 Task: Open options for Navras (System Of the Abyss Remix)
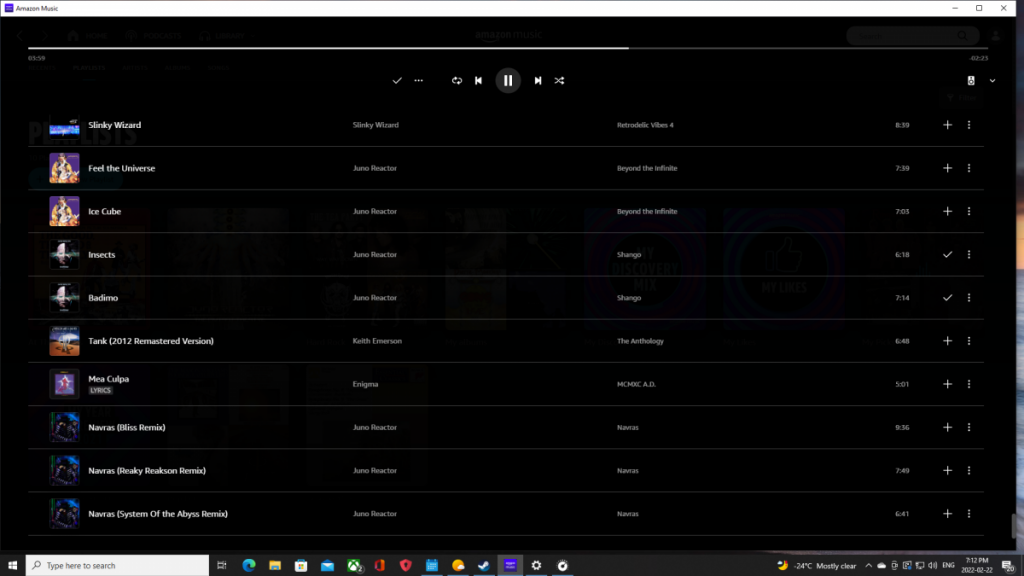tap(968, 513)
